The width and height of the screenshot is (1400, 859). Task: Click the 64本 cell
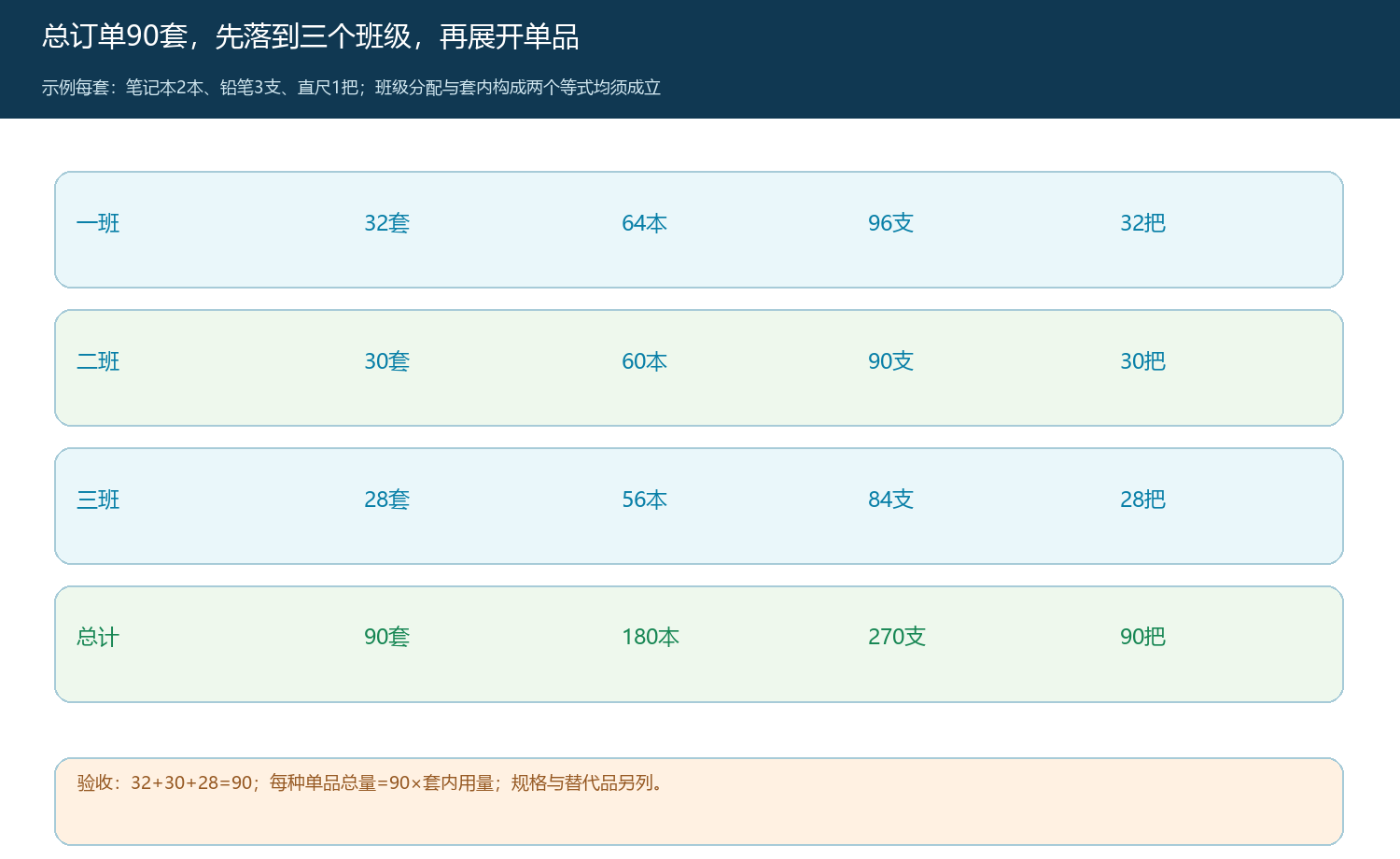pyautogui.click(x=645, y=223)
